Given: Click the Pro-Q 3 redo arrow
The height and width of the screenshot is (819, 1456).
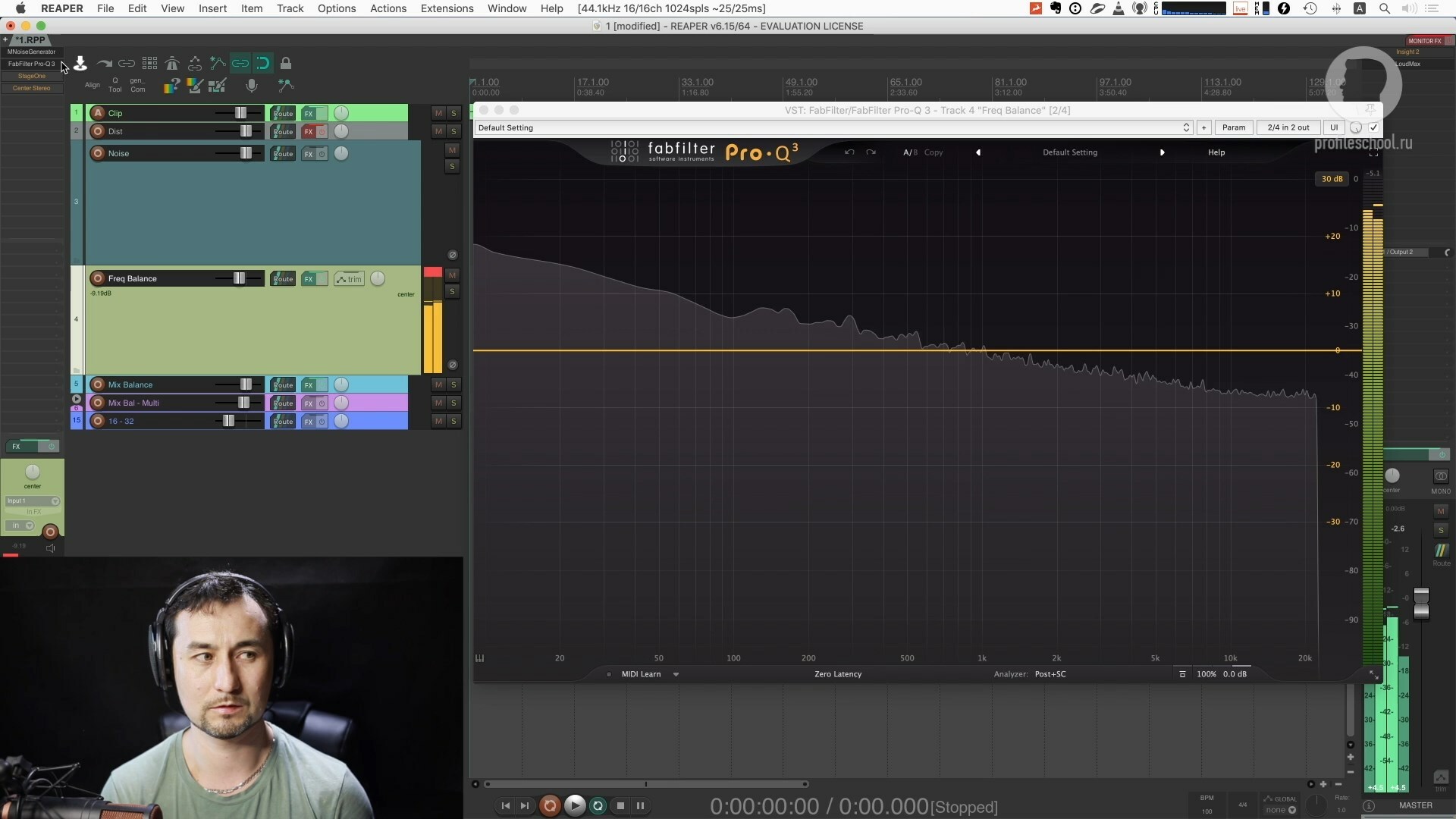Looking at the screenshot, I should click(871, 152).
